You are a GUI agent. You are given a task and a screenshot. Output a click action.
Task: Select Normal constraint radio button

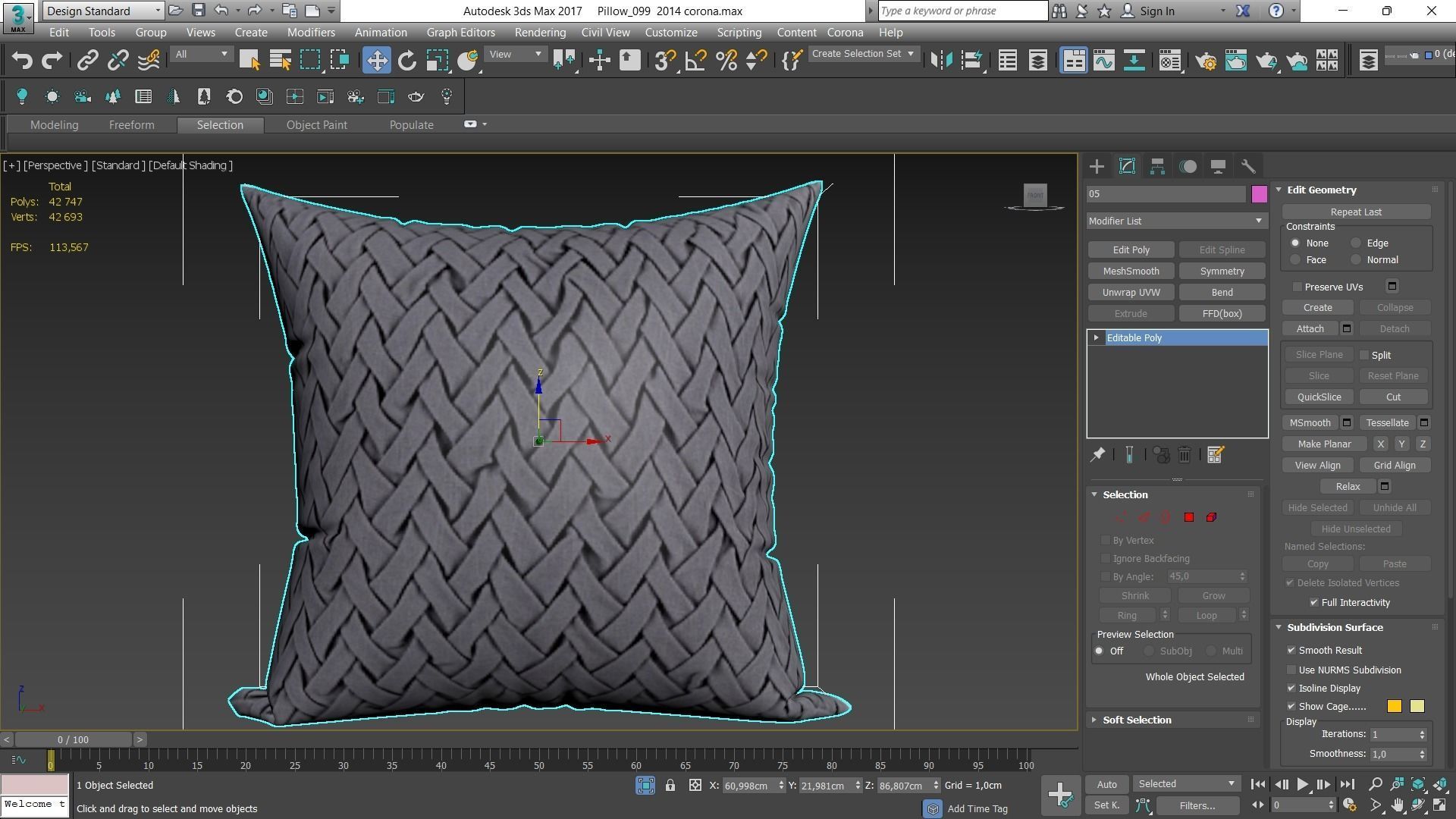(1356, 260)
